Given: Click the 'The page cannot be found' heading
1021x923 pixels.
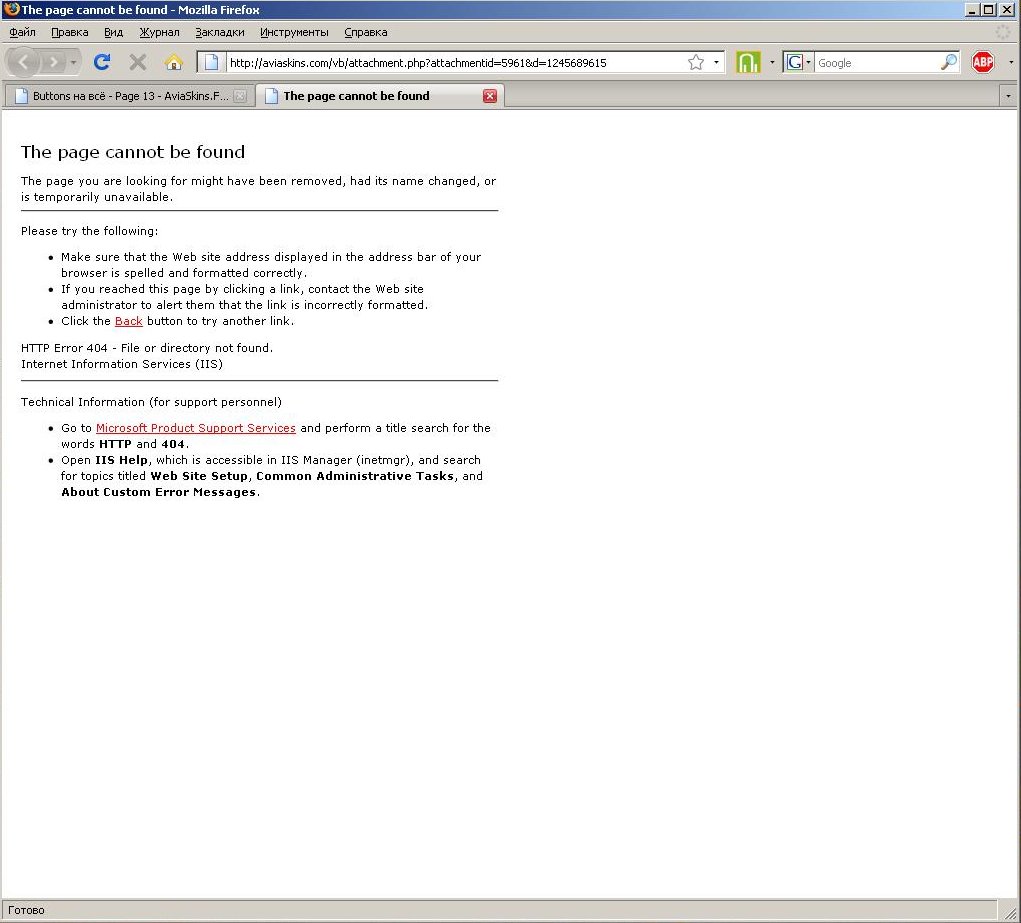Looking at the screenshot, I should (133, 152).
